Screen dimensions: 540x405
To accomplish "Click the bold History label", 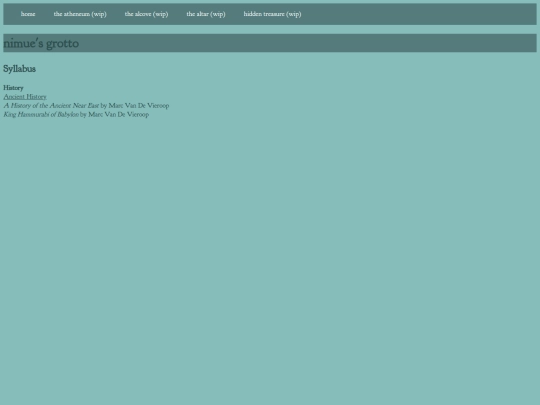I will 13,88.
